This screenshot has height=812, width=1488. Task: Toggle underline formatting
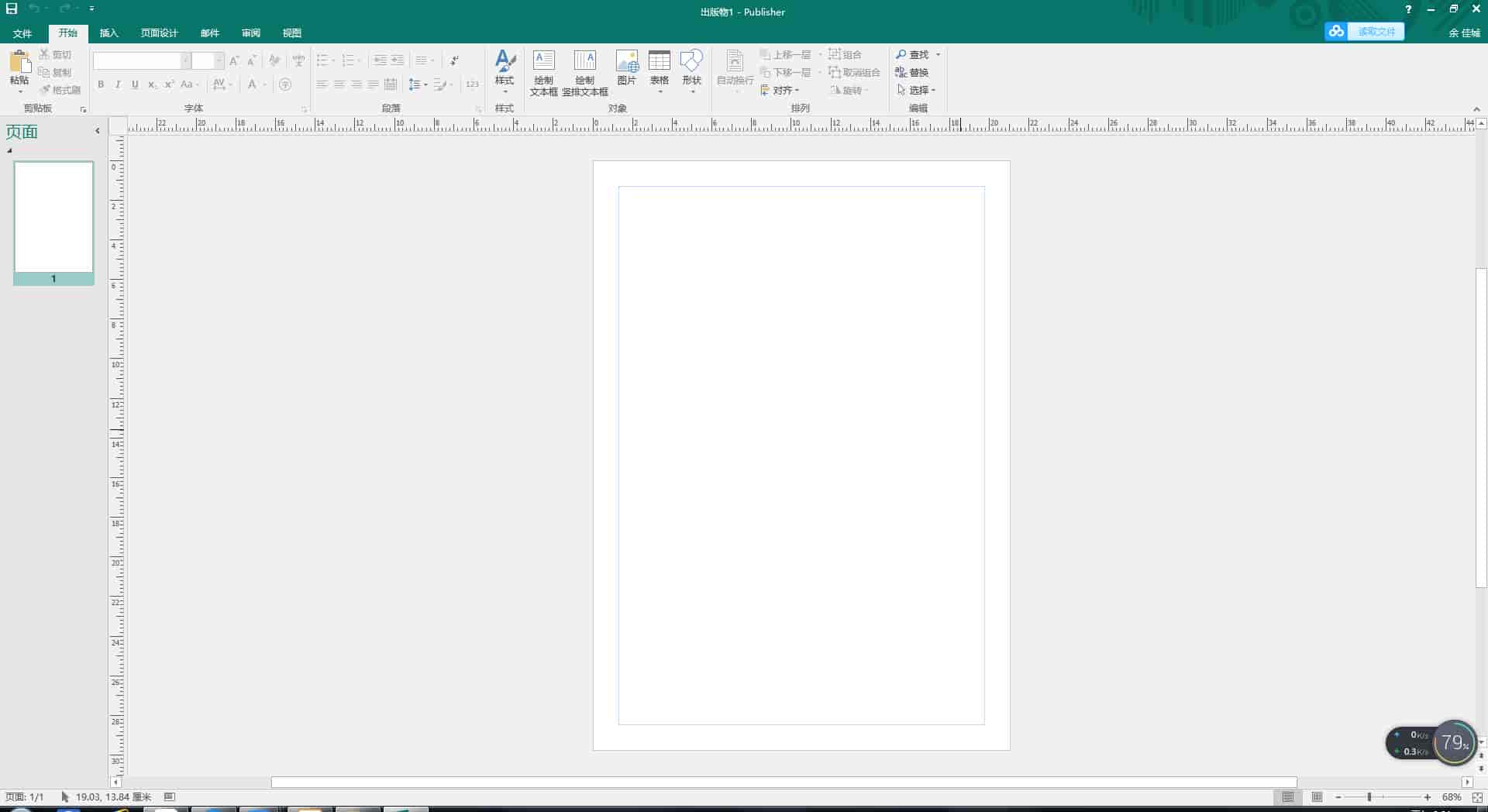135,84
